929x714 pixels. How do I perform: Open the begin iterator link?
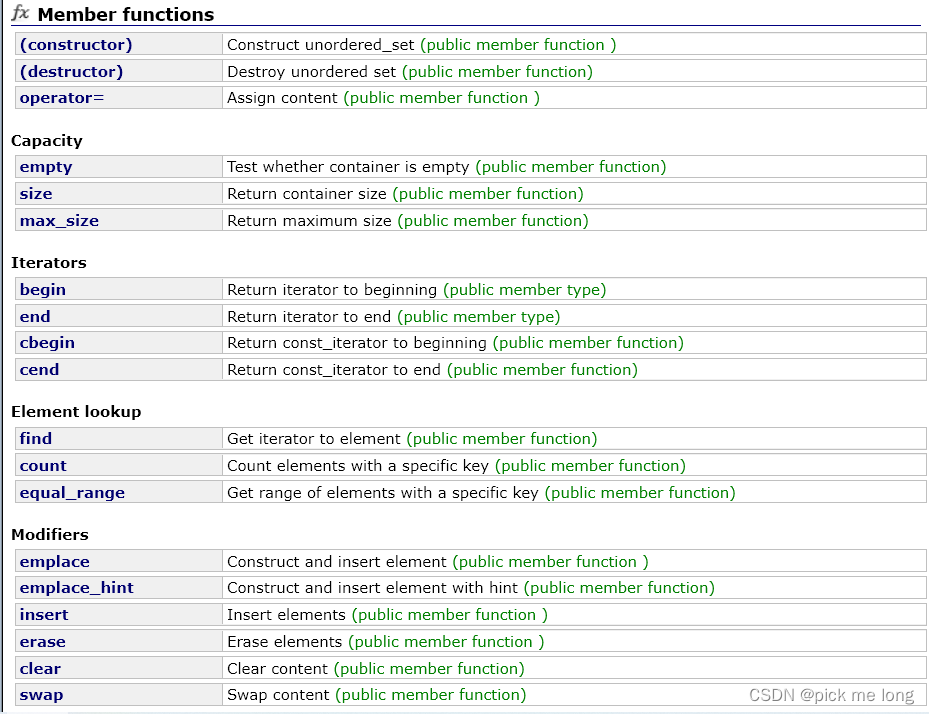pos(43,290)
